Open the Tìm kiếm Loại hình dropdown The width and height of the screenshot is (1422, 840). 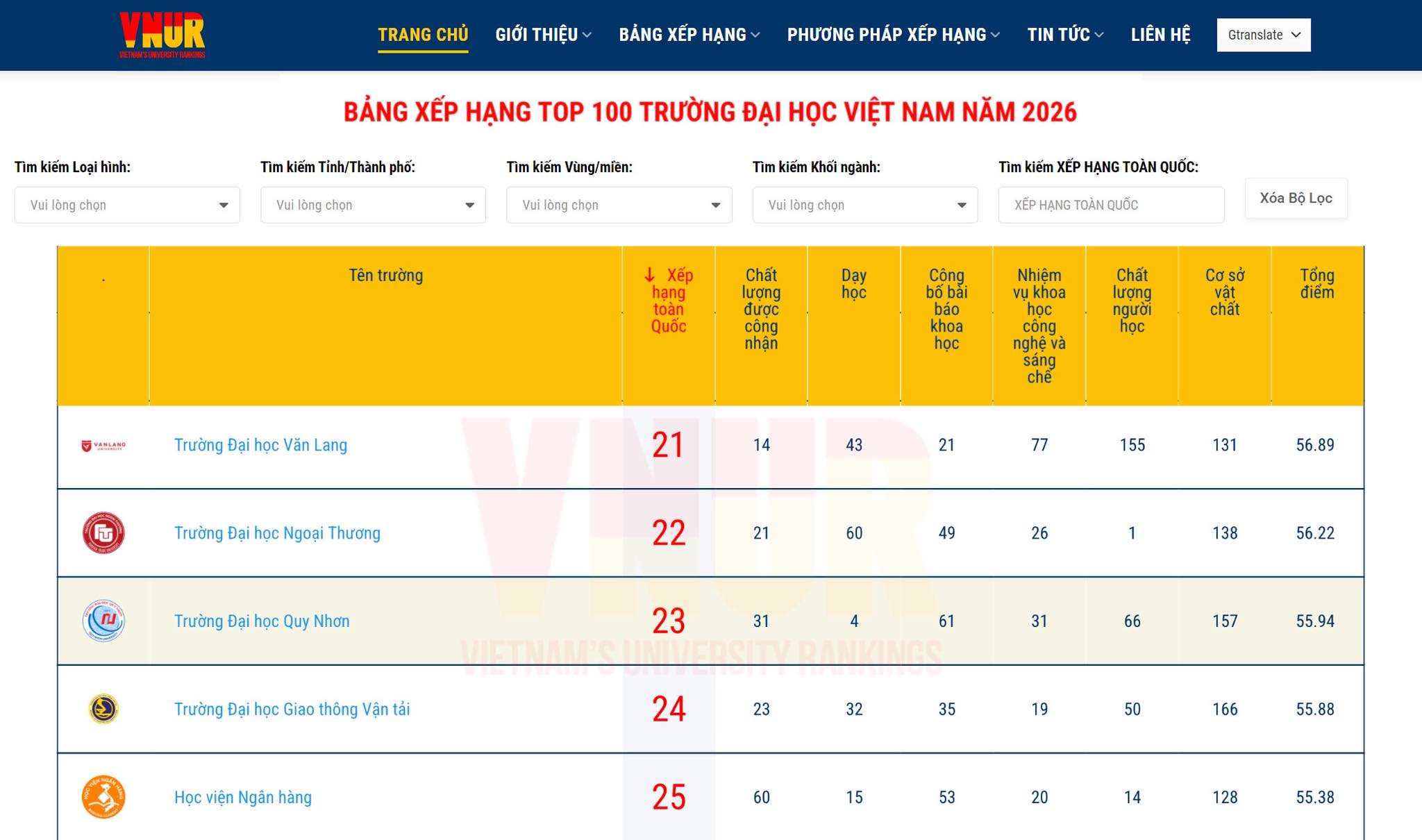click(127, 205)
